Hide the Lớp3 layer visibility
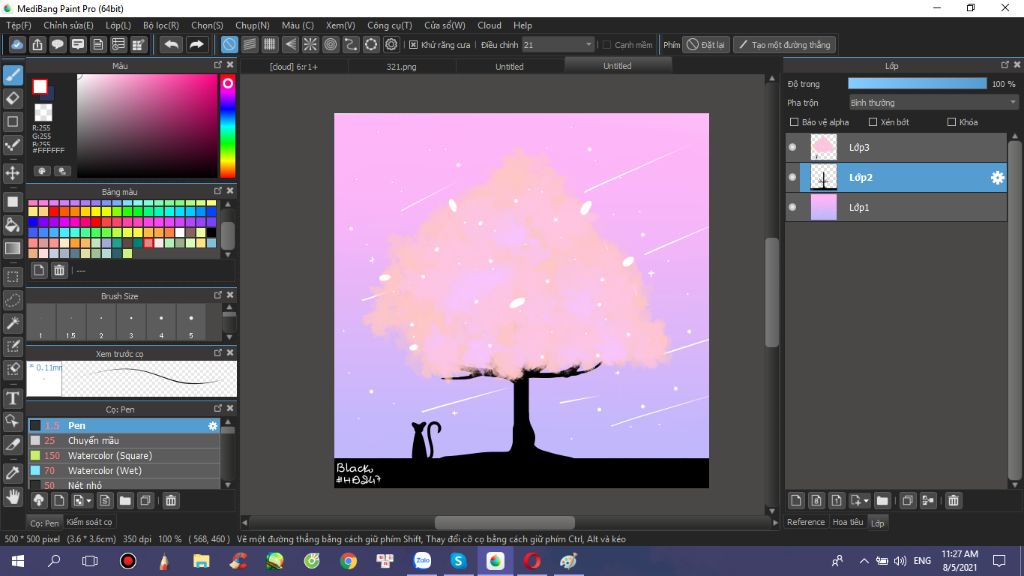 tap(793, 148)
